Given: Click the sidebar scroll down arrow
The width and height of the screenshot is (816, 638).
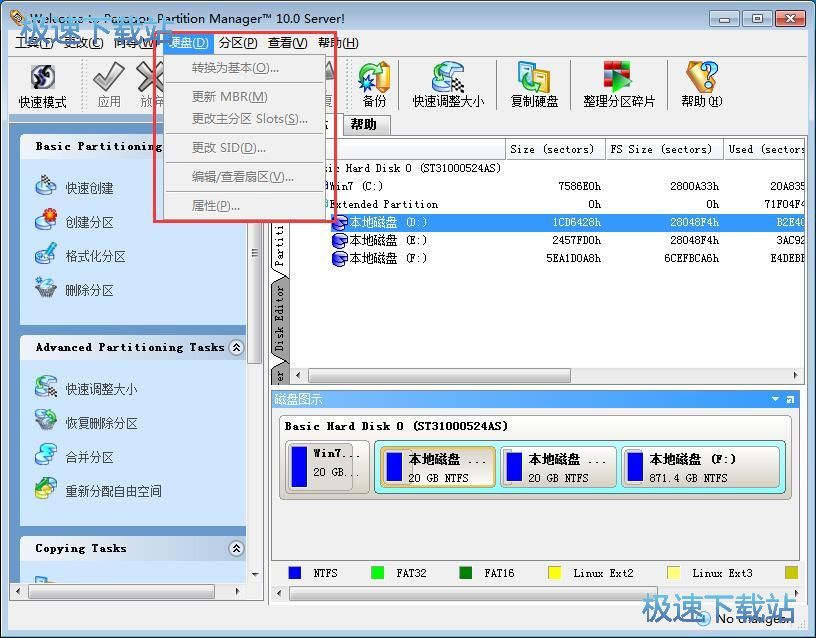Looking at the screenshot, I should (255, 575).
